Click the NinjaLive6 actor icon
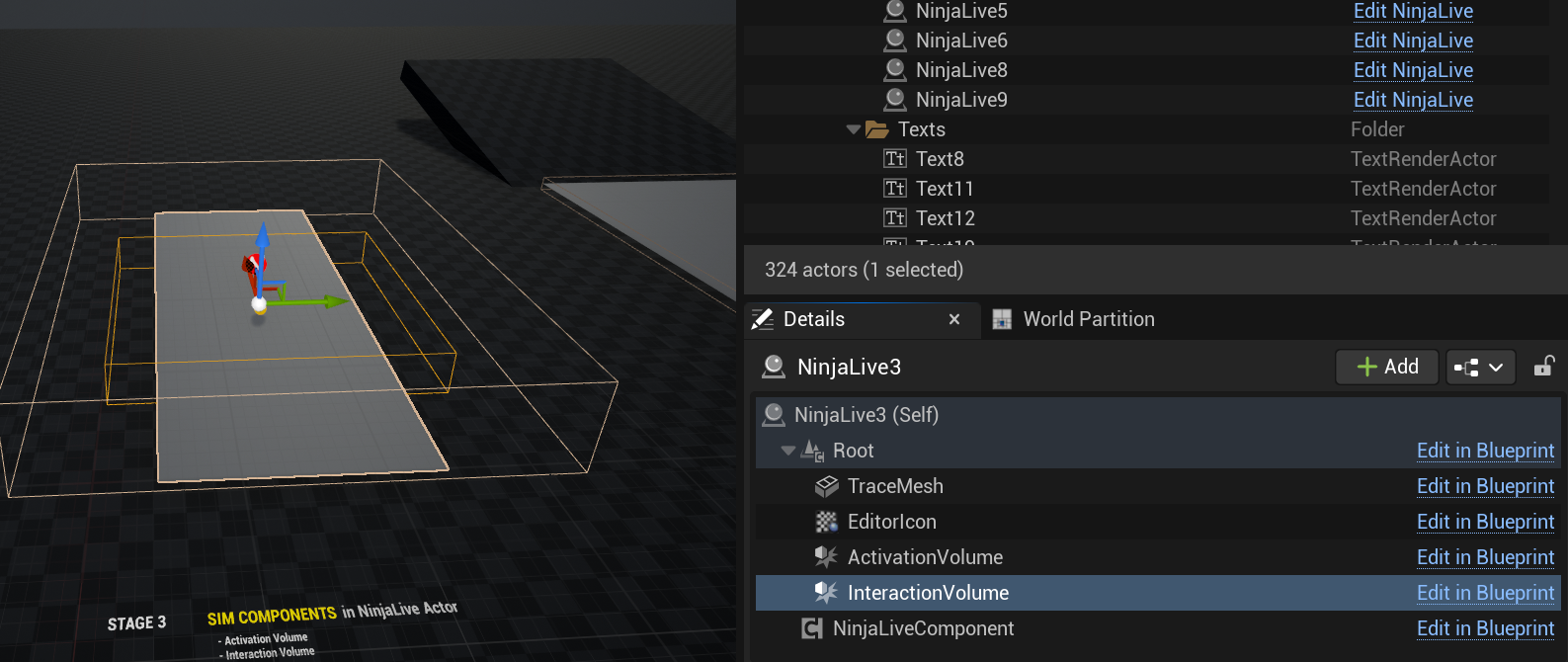1568x662 pixels. [x=895, y=41]
